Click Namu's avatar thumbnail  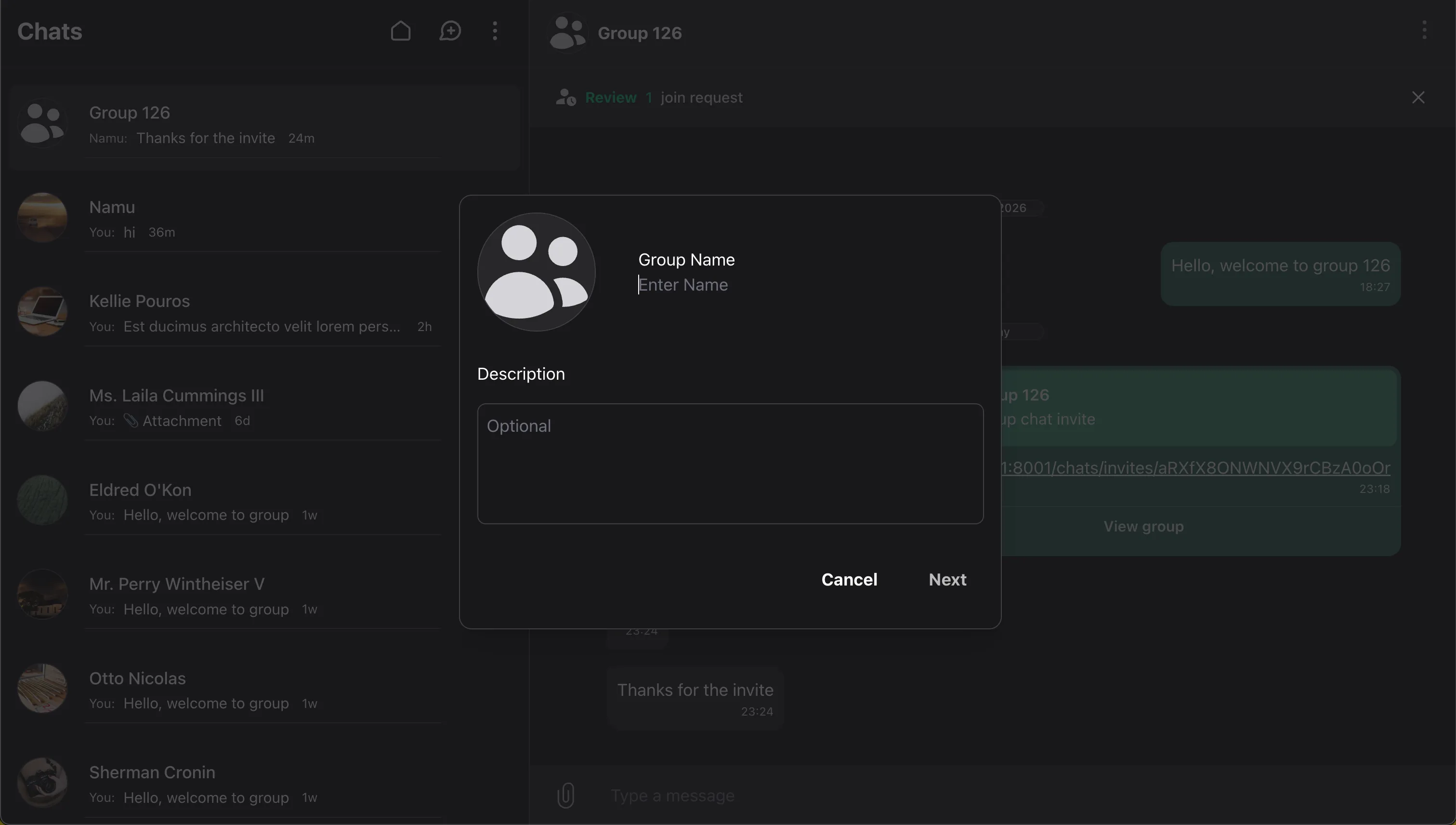pyautogui.click(x=42, y=218)
